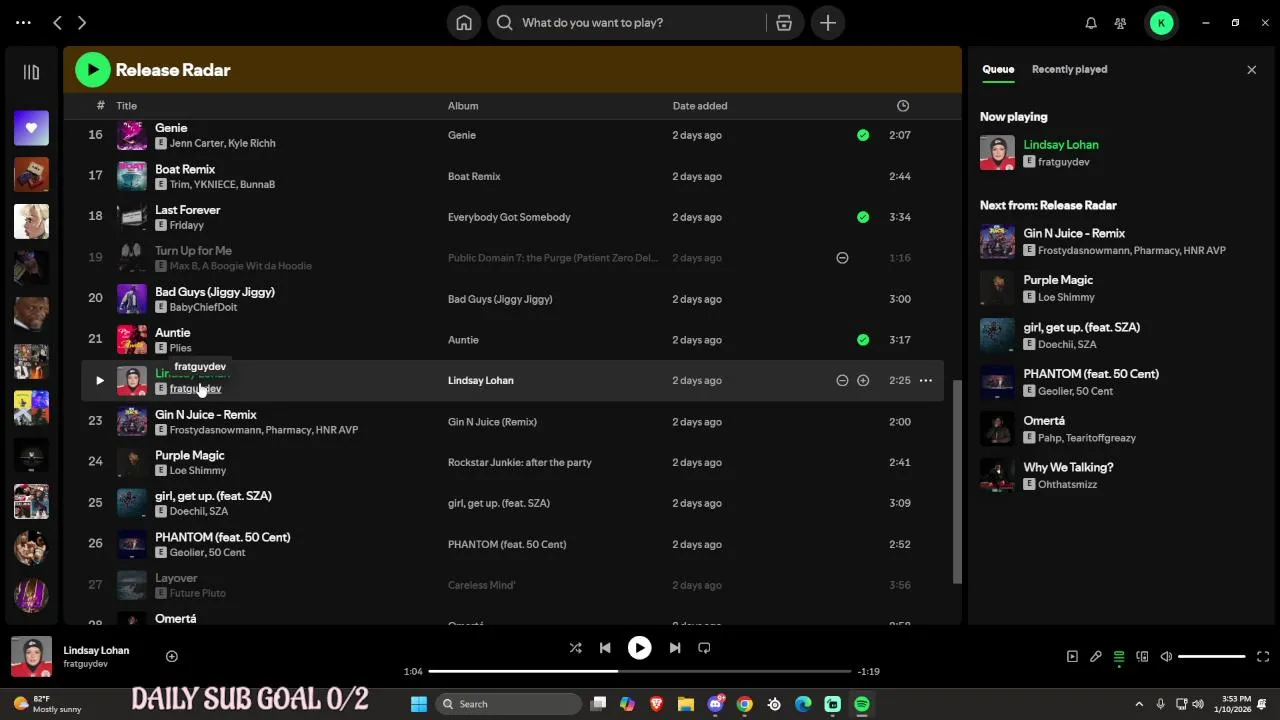Open the fratguydev artist link in row 22
This screenshot has height=720, width=1280.
tap(195, 389)
